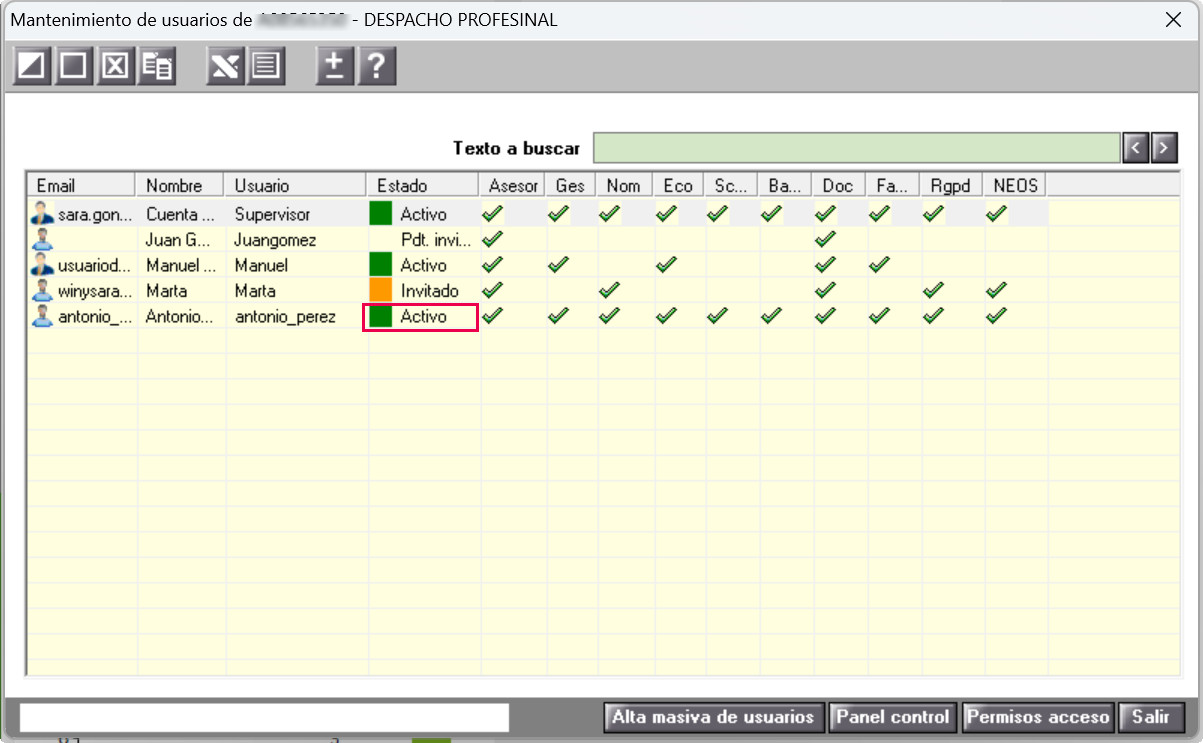Click the empty square toolbar icon
This screenshot has height=743, width=1203.
point(74,66)
